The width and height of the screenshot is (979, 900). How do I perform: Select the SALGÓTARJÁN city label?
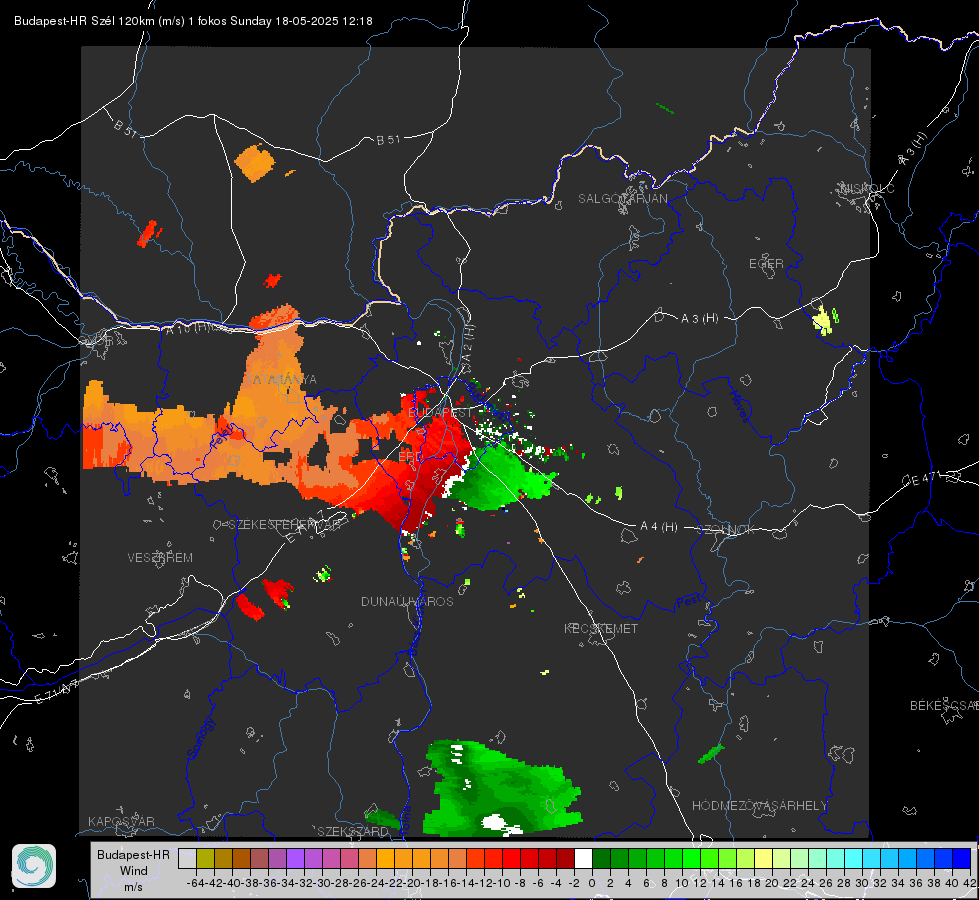pos(622,199)
